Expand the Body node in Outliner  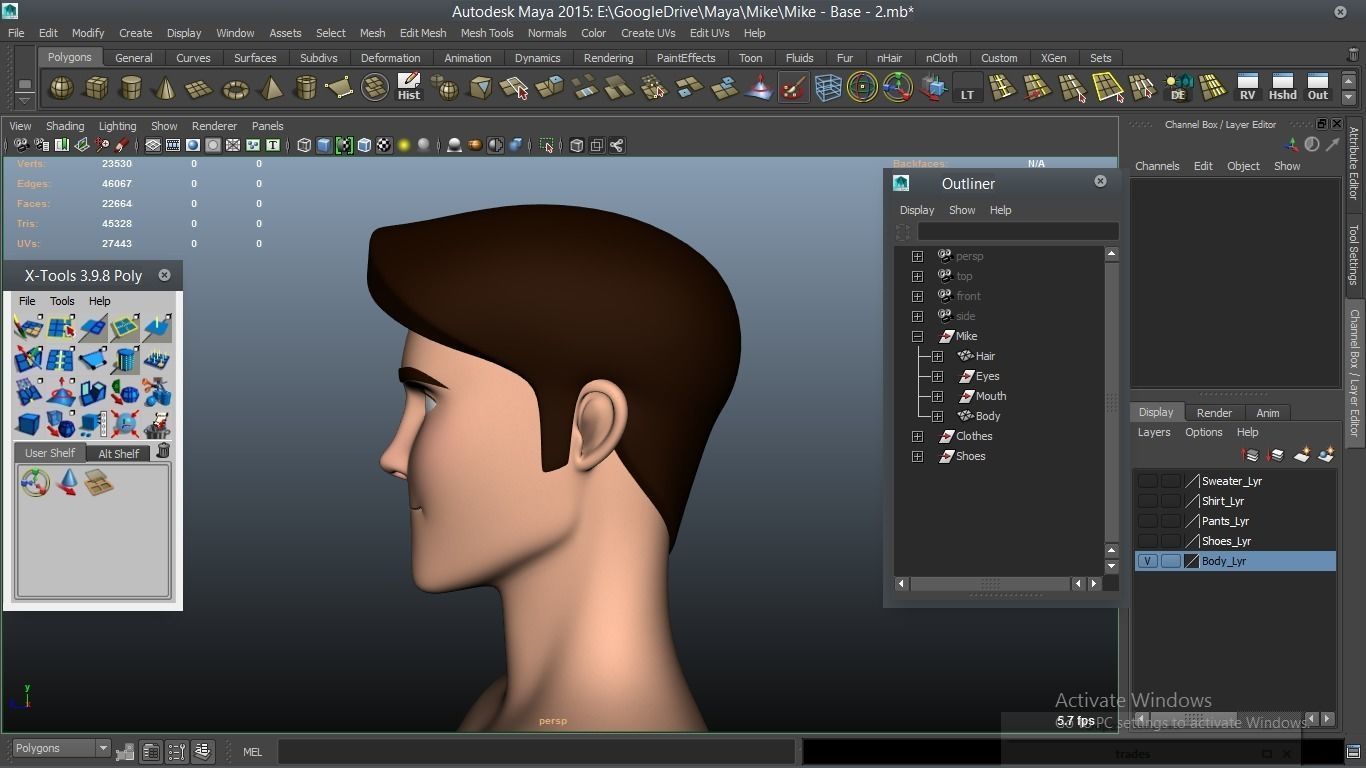[x=937, y=416]
